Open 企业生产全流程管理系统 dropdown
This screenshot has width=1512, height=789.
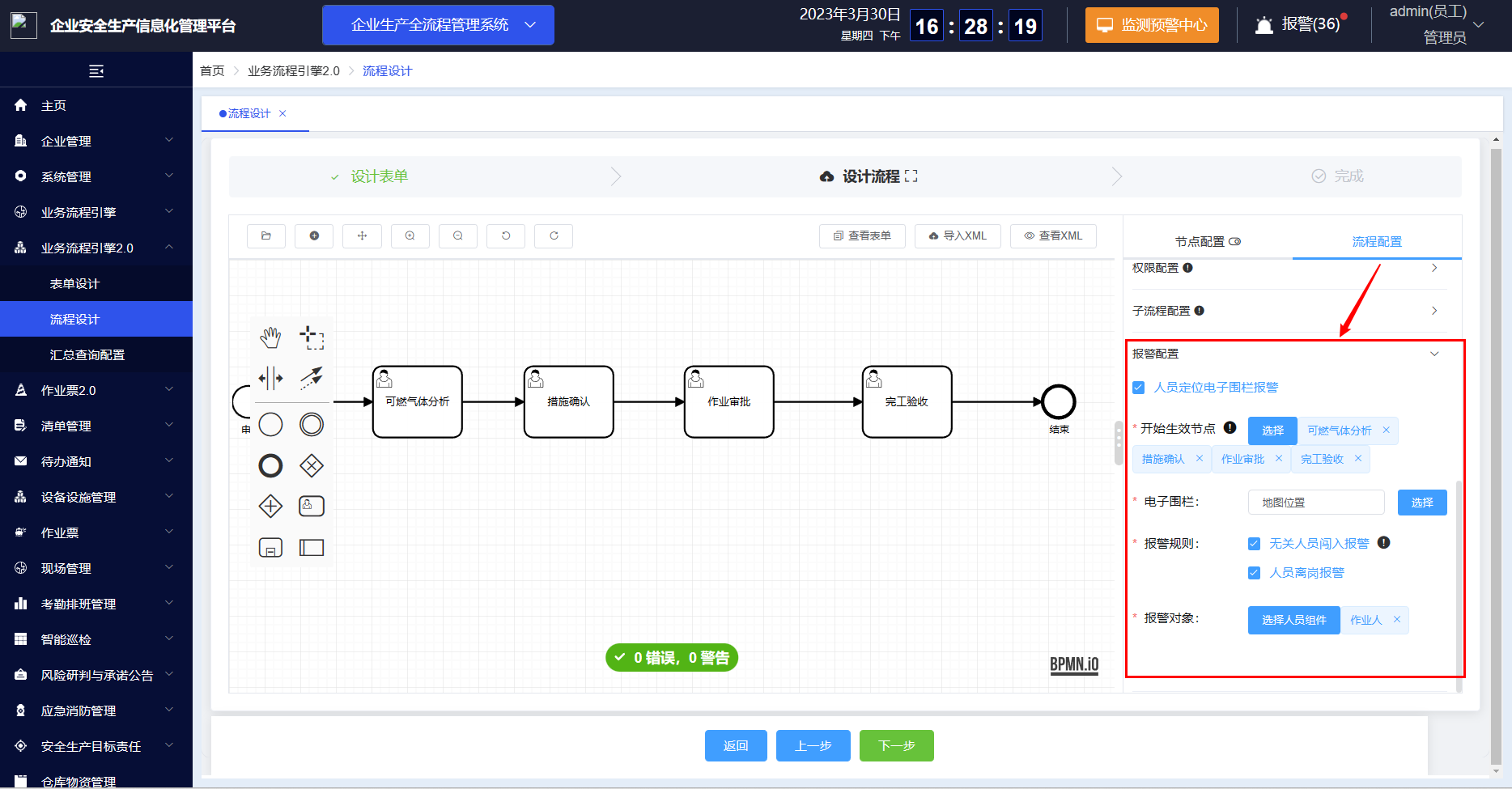(x=438, y=25)
